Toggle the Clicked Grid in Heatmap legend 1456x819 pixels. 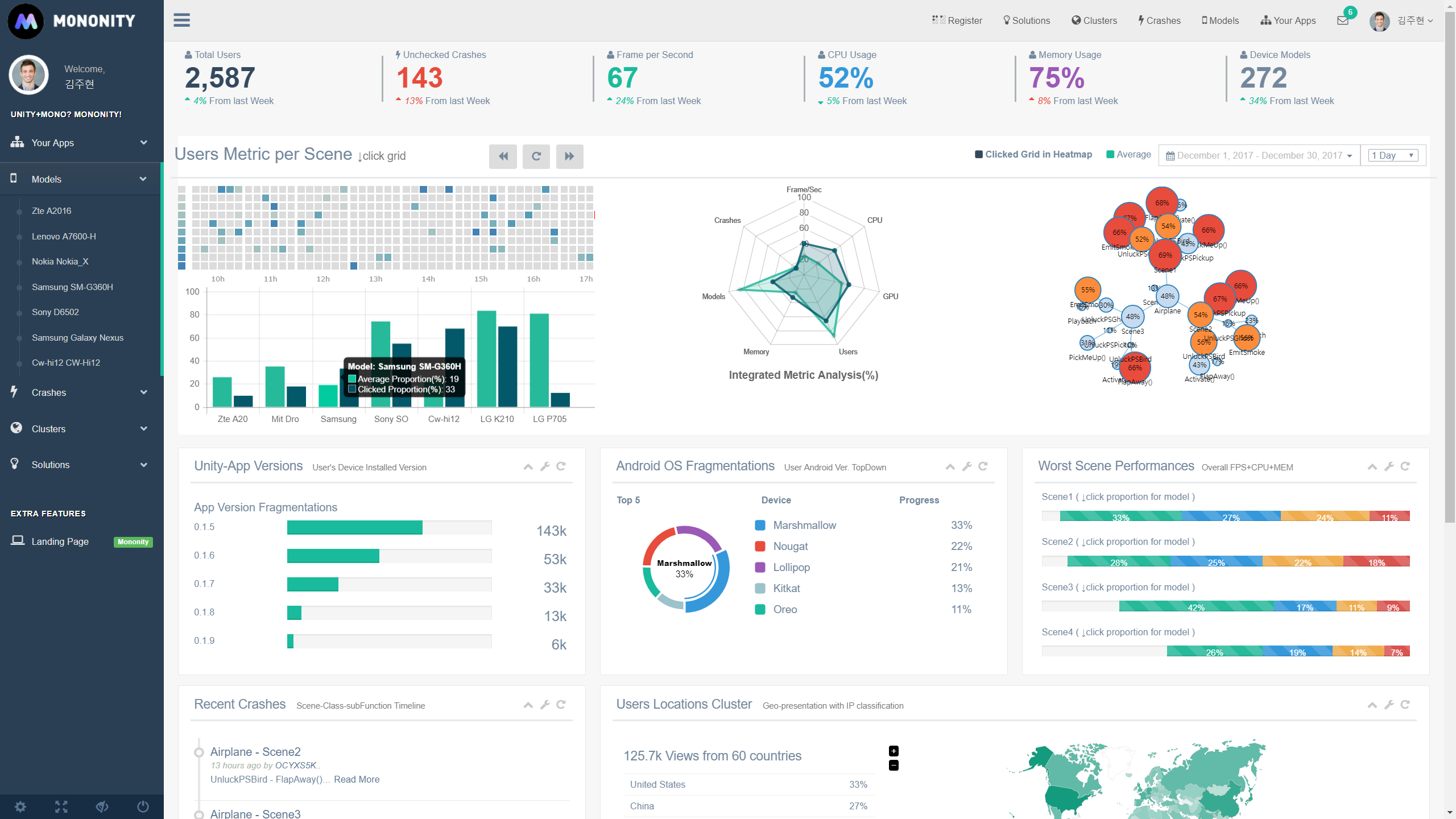pyautogui.click(x=1033, y=155)
